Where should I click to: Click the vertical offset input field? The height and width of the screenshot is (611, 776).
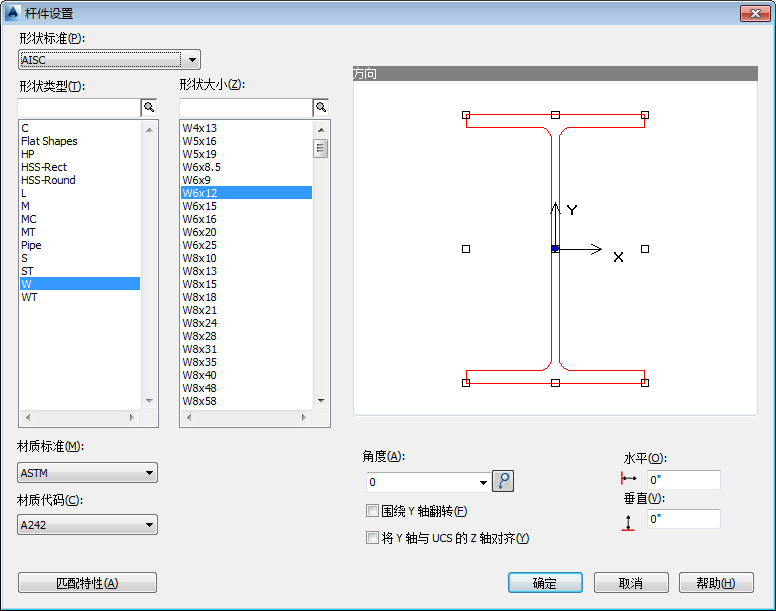[683, 519]
